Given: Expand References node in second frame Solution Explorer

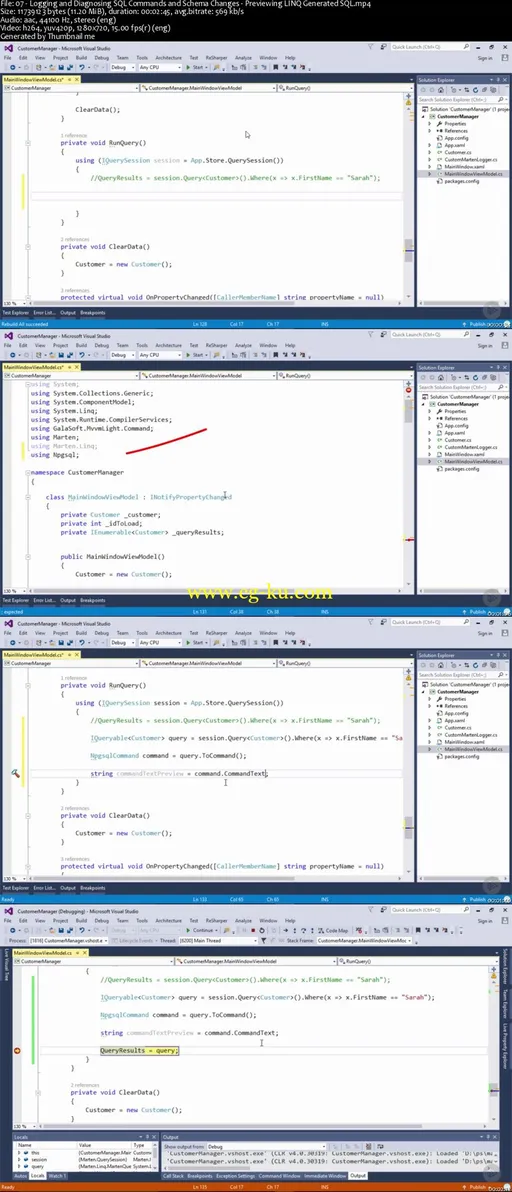Looking at the screenshot, I should [x=429, y=418].
